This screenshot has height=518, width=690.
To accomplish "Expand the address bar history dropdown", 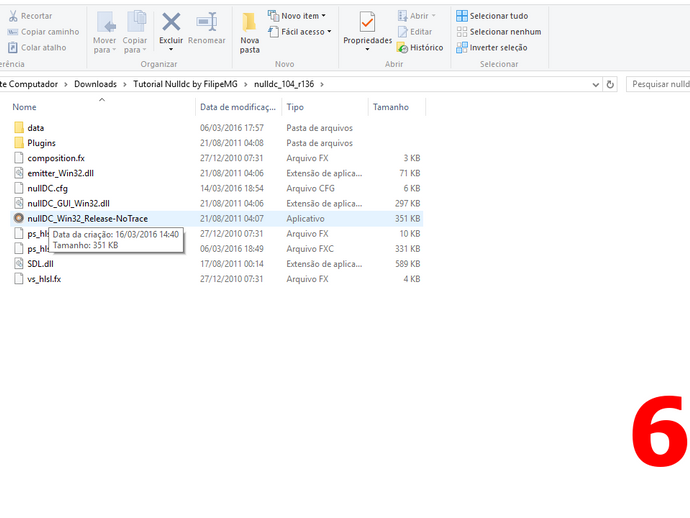I will click(x=595, y=84).
